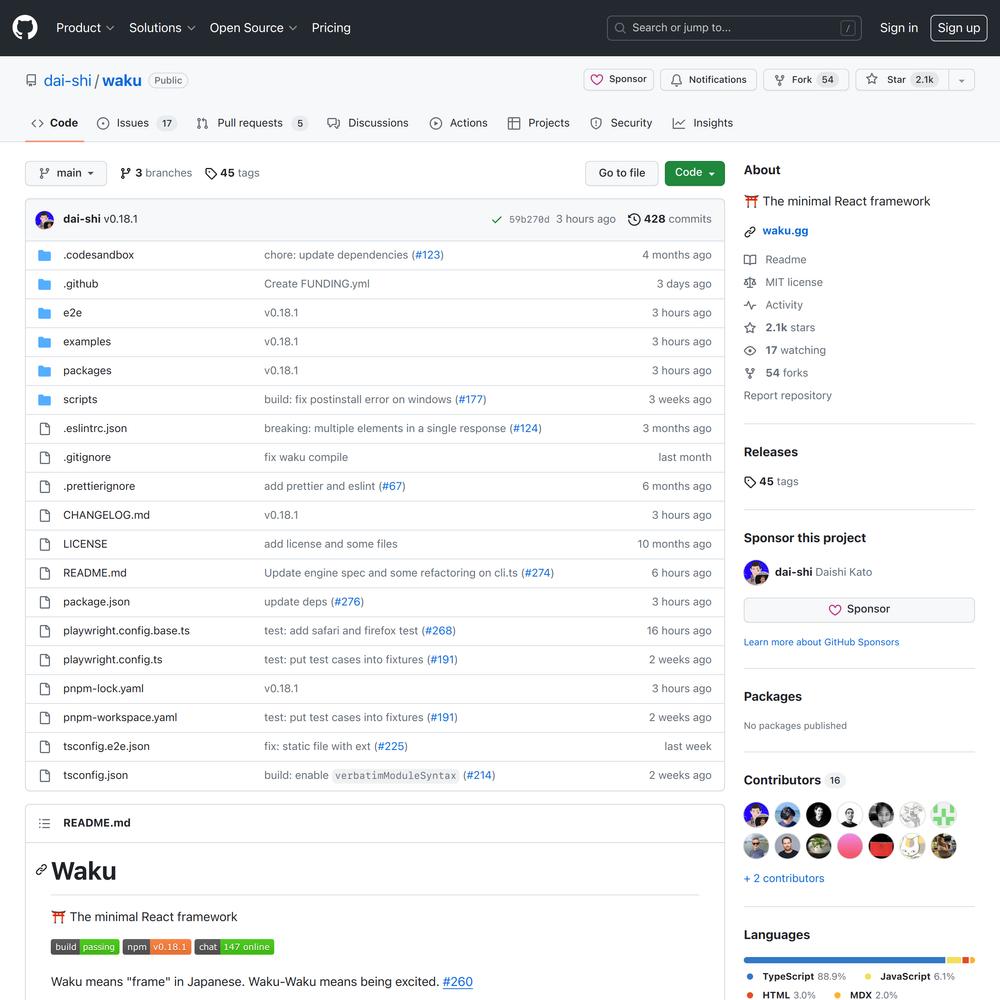Click the npm v0.18.1 badge
The image size is (1000, 1000).
[x=157, y=947]
